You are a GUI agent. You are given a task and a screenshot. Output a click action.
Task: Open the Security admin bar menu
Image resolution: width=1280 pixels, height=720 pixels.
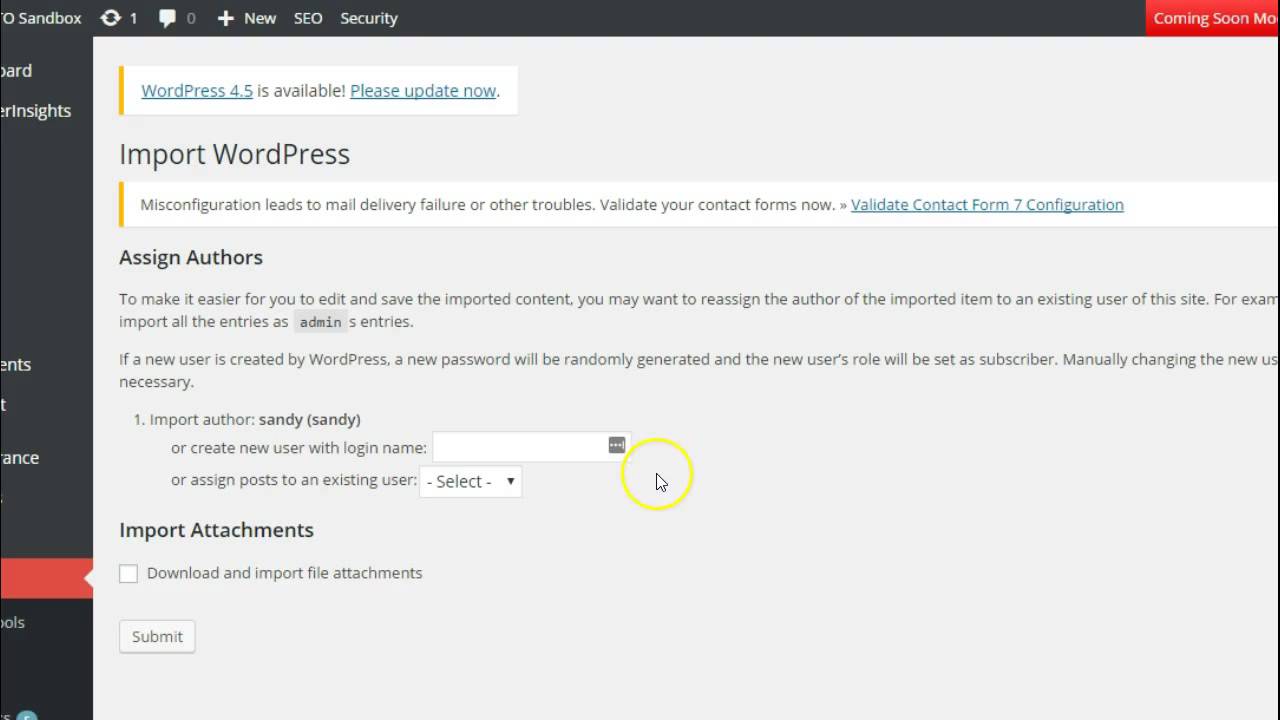coord(368,18)
